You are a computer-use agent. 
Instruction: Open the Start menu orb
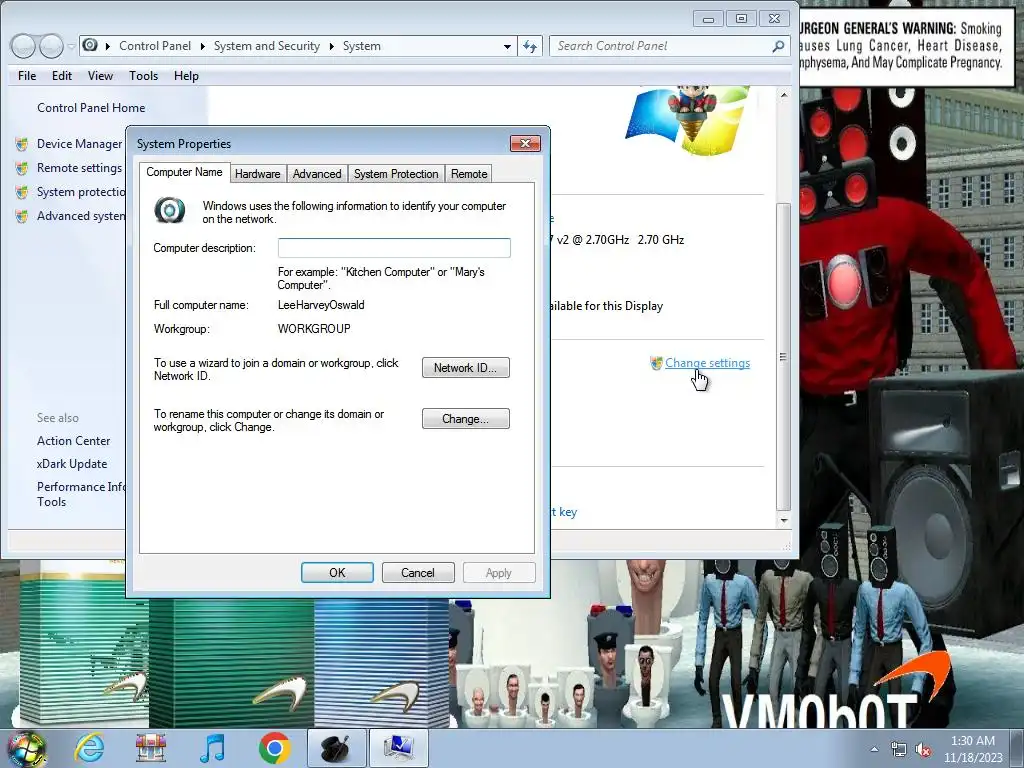click(26, 749)
